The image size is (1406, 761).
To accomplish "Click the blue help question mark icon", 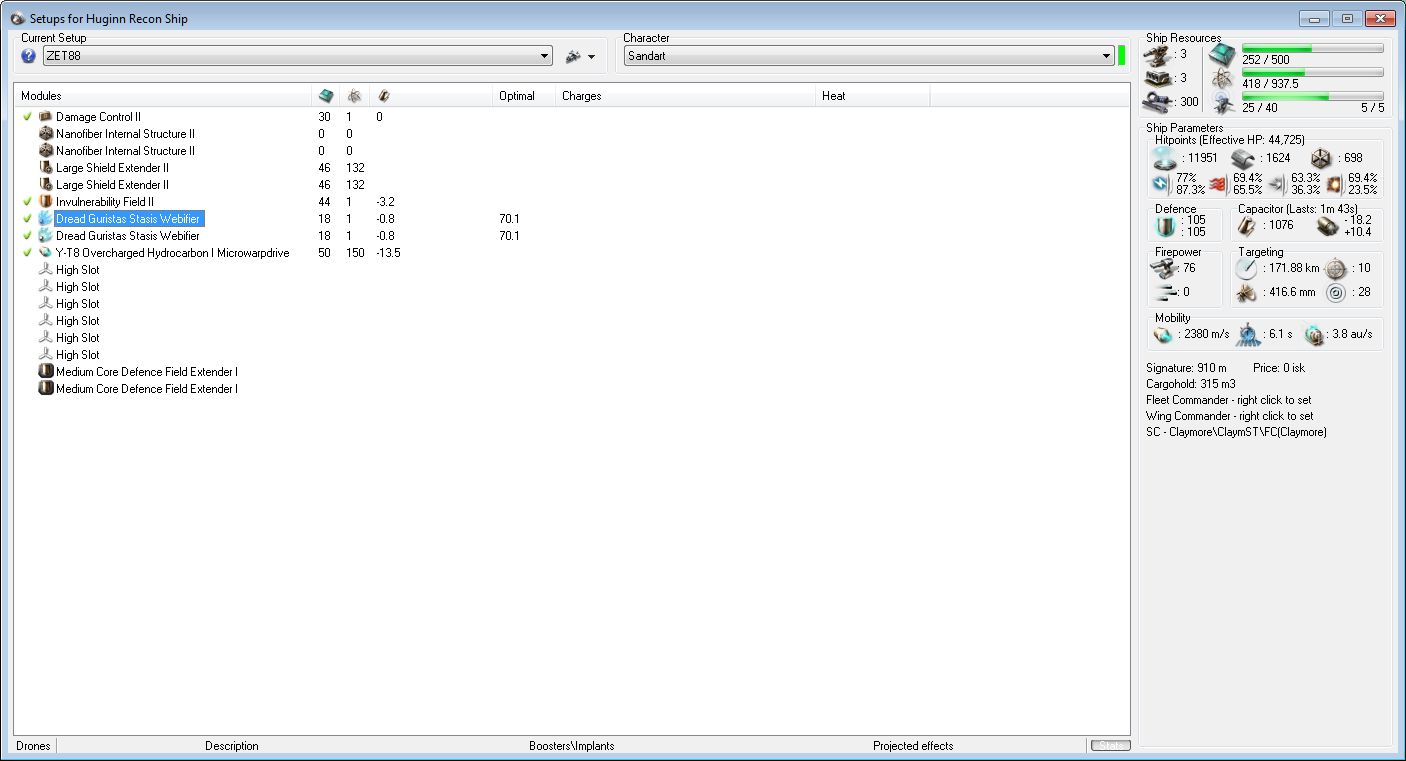I will click(x=28, y=56).
